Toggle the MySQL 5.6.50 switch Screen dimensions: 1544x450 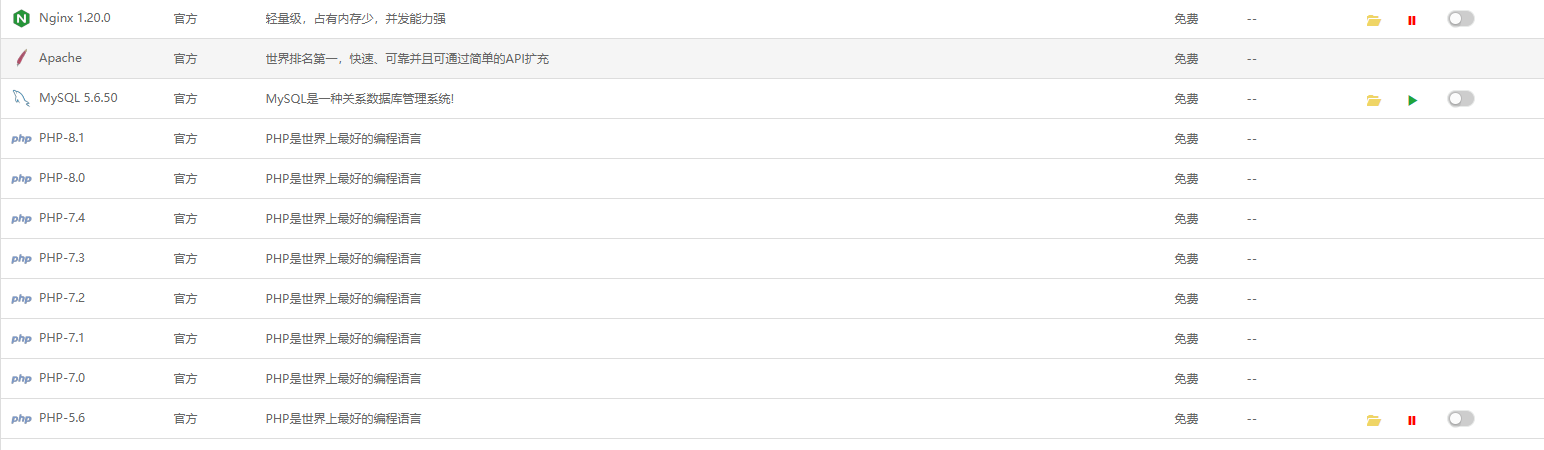pyautogui.click(x=1460, y=98)
